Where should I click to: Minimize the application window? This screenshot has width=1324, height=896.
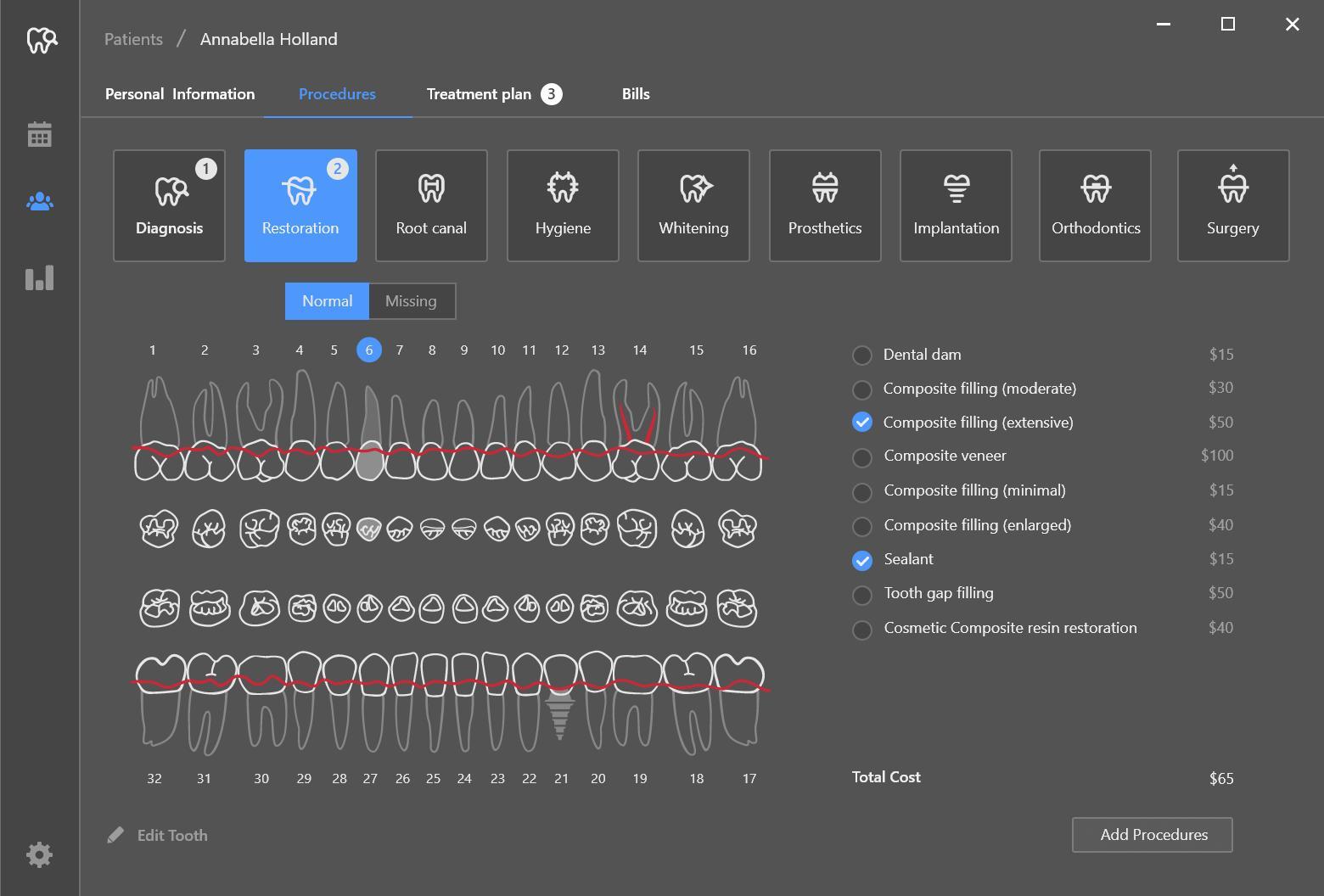click(1164, 24)
